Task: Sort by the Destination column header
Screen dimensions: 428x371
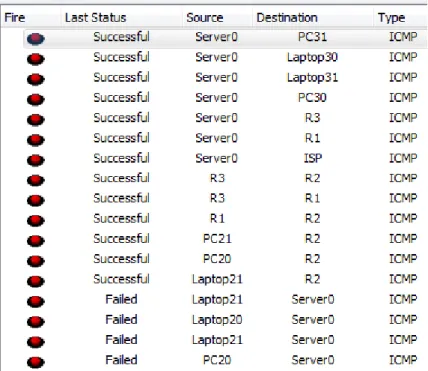Action: (313, 17)
